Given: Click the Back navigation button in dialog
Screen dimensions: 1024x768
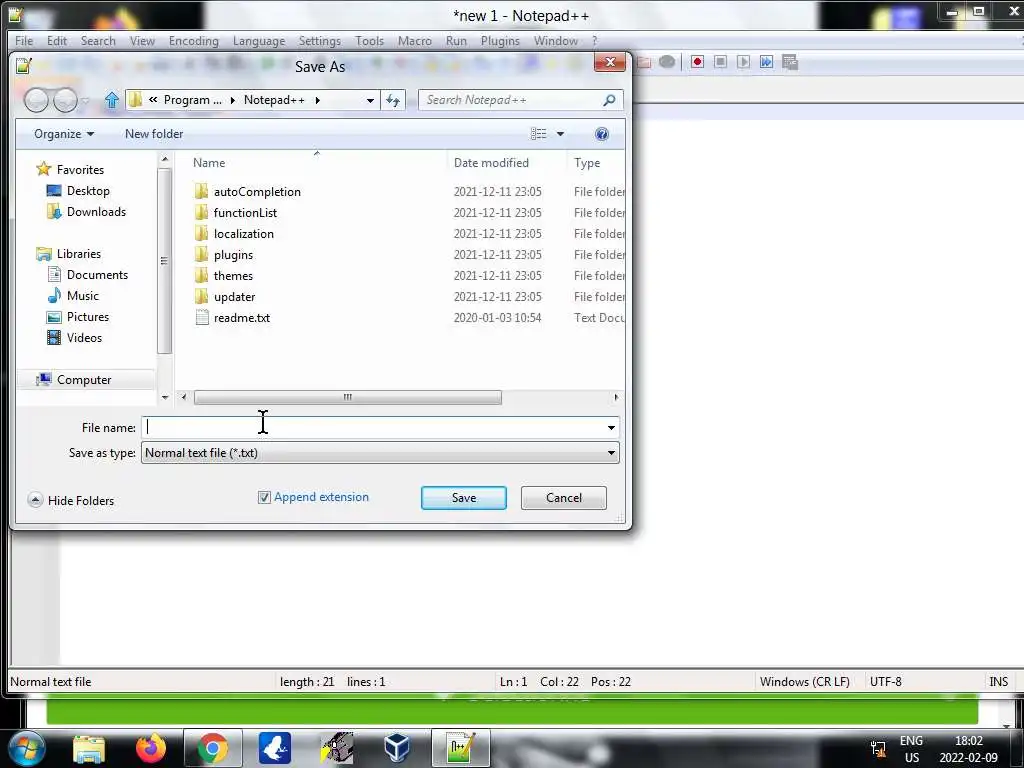Looking at the screenshot, I should click(x=37, y=100).
